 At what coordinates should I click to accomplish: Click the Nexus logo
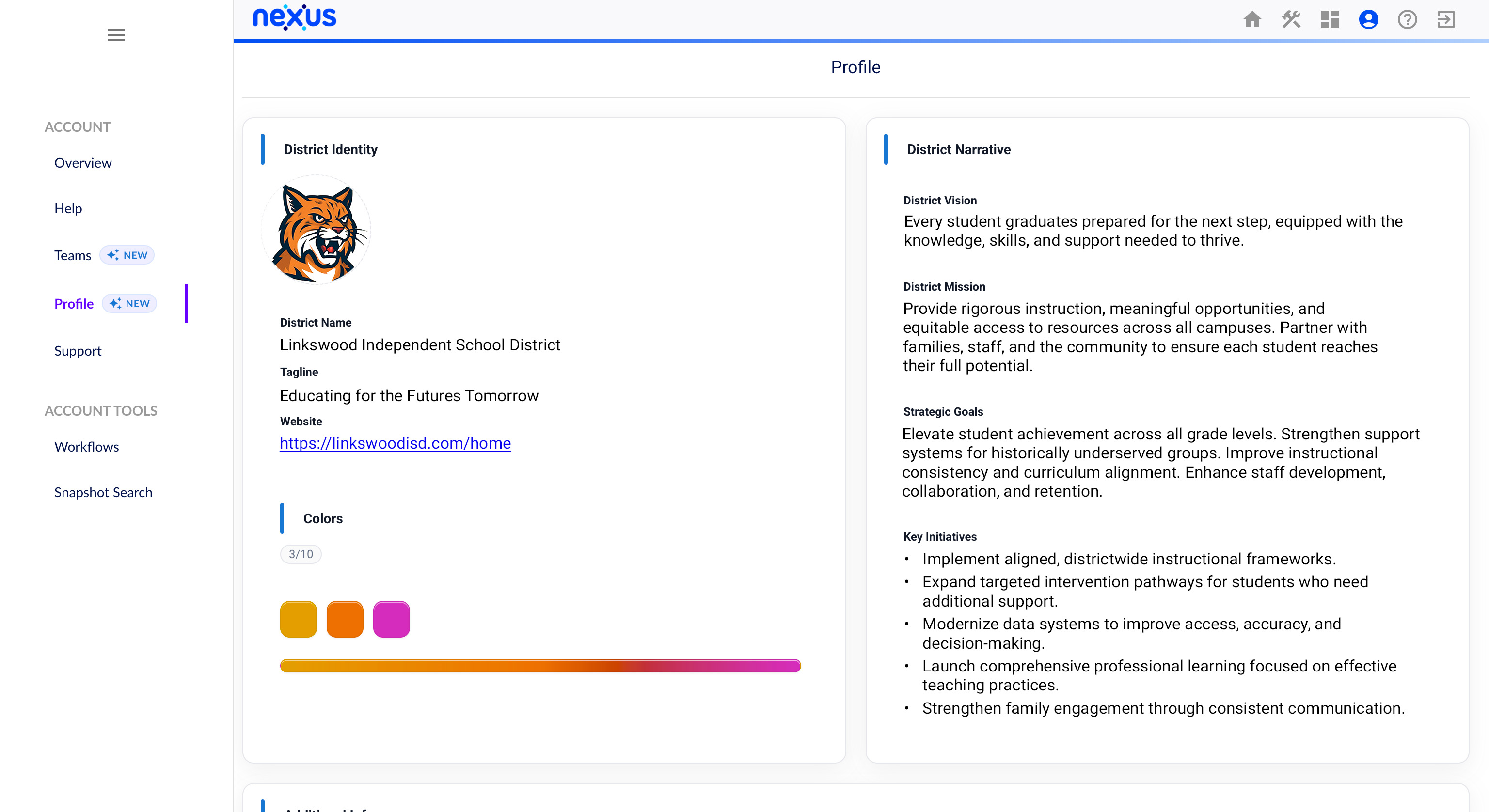pyautogui.click(x=294, y=17)
